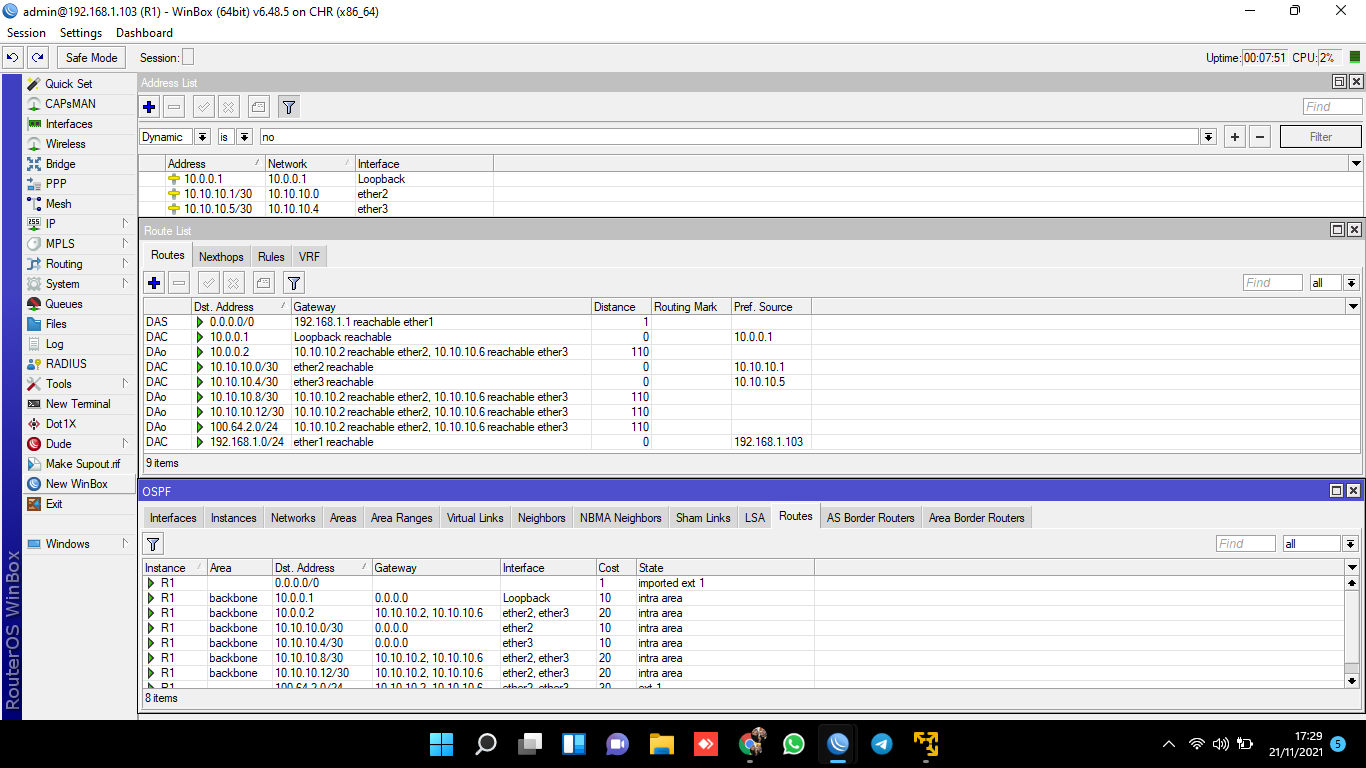
Task: Click the Find field in Address List
Action: (x=1332, y=107)
